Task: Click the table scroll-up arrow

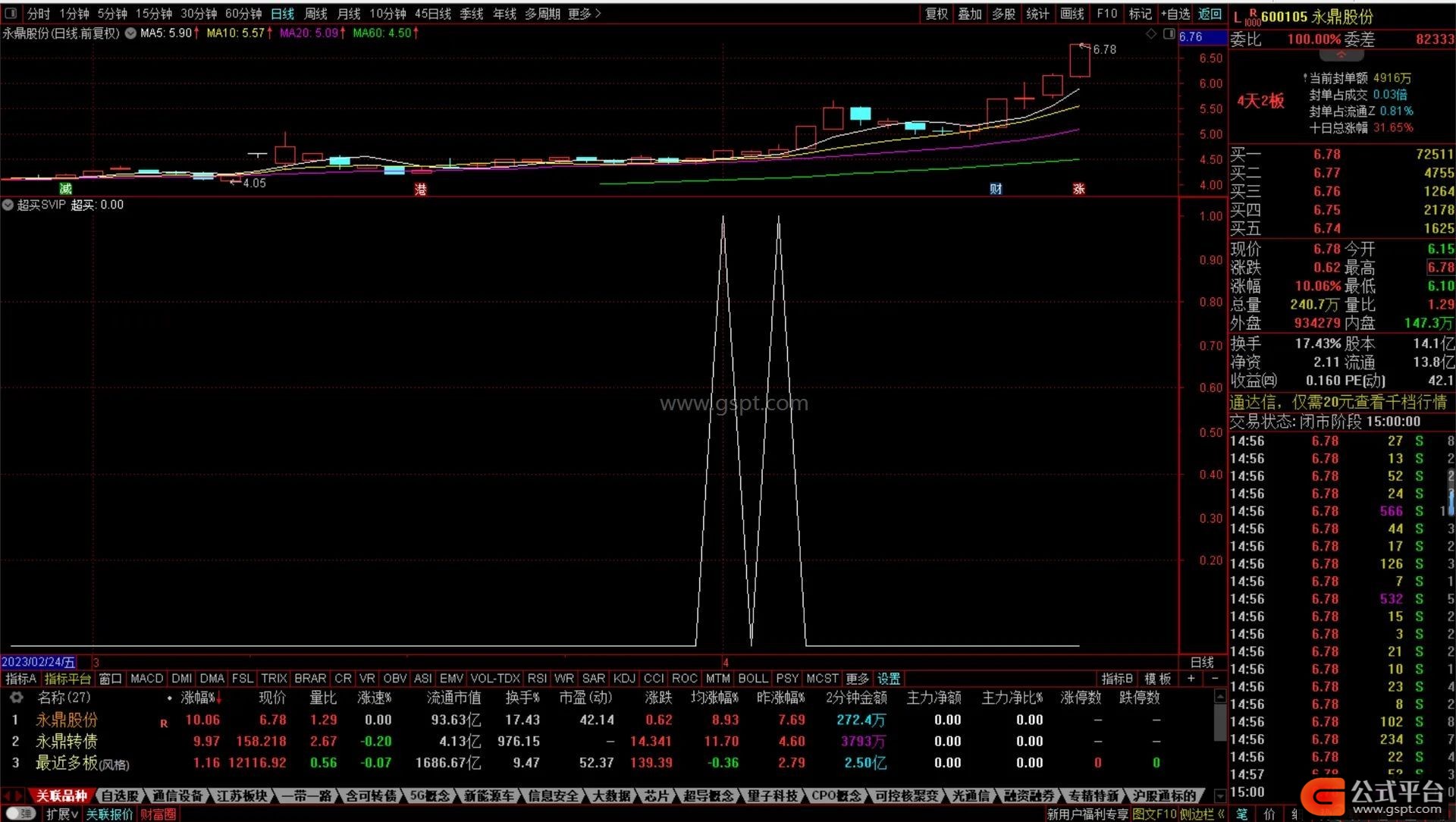Action: (1220, 696)
